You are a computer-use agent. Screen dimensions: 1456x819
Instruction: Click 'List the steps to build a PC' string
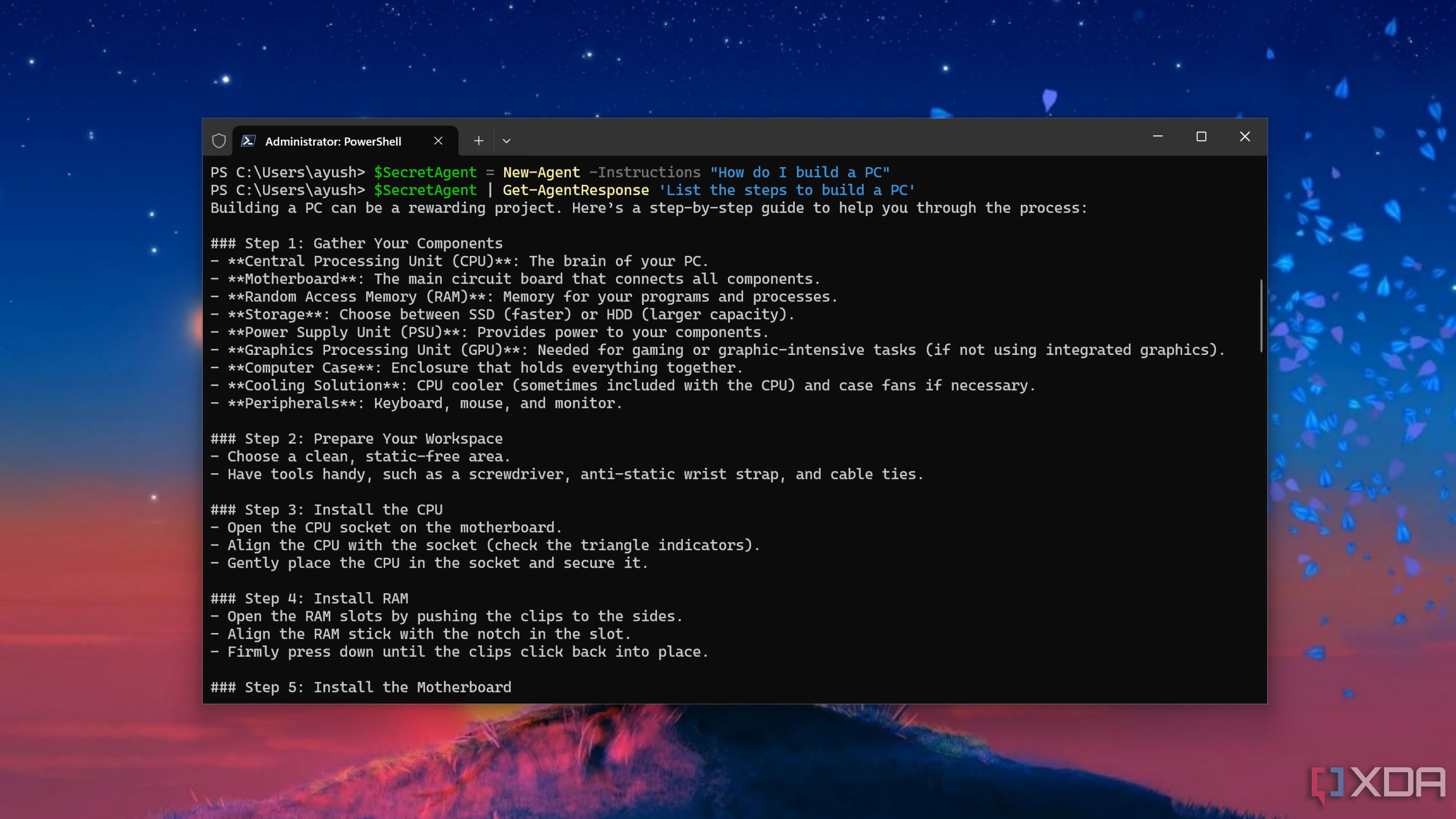787,190
